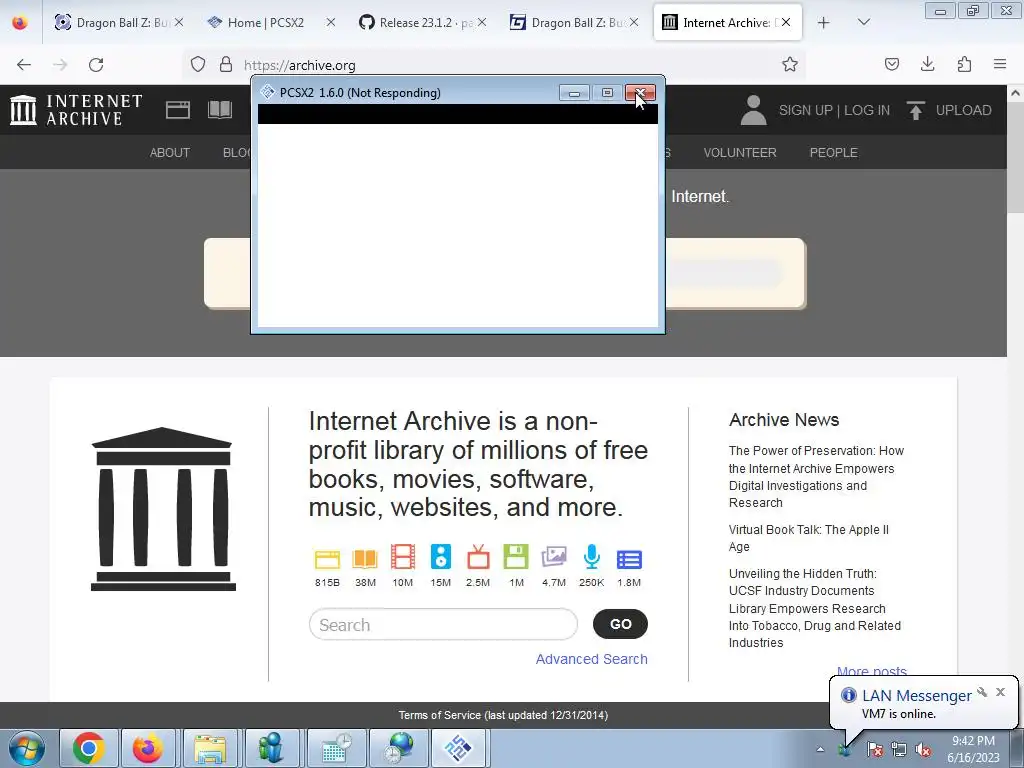Show hidden system tray icons

(x=820, y=749)
